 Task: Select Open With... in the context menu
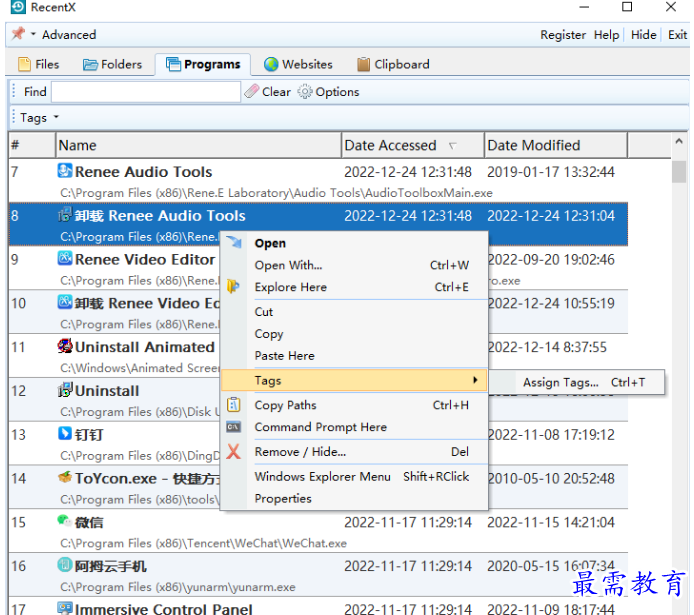(354, 265)
